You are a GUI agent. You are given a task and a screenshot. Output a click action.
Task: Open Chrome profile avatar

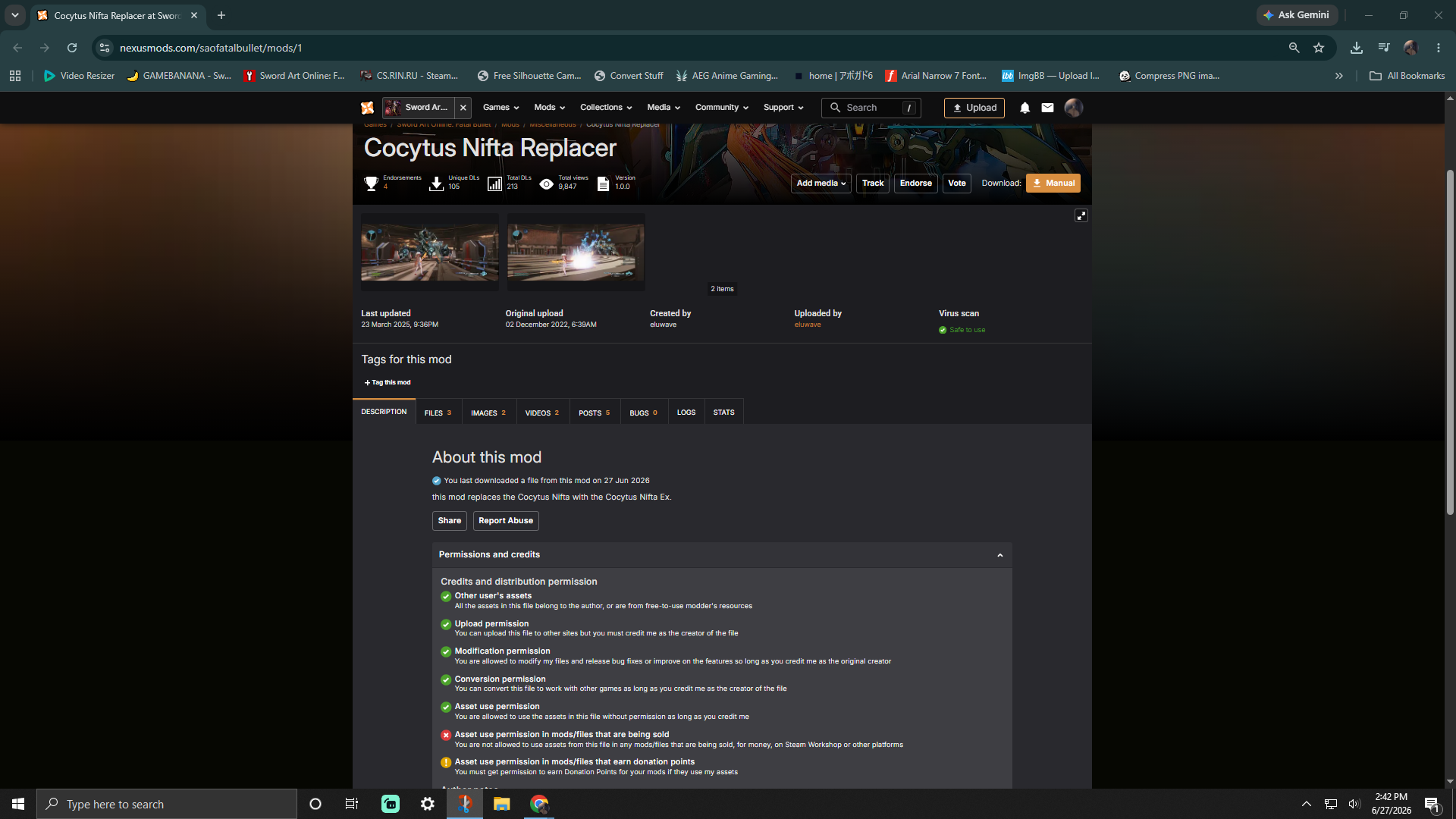coord(1411,48)
